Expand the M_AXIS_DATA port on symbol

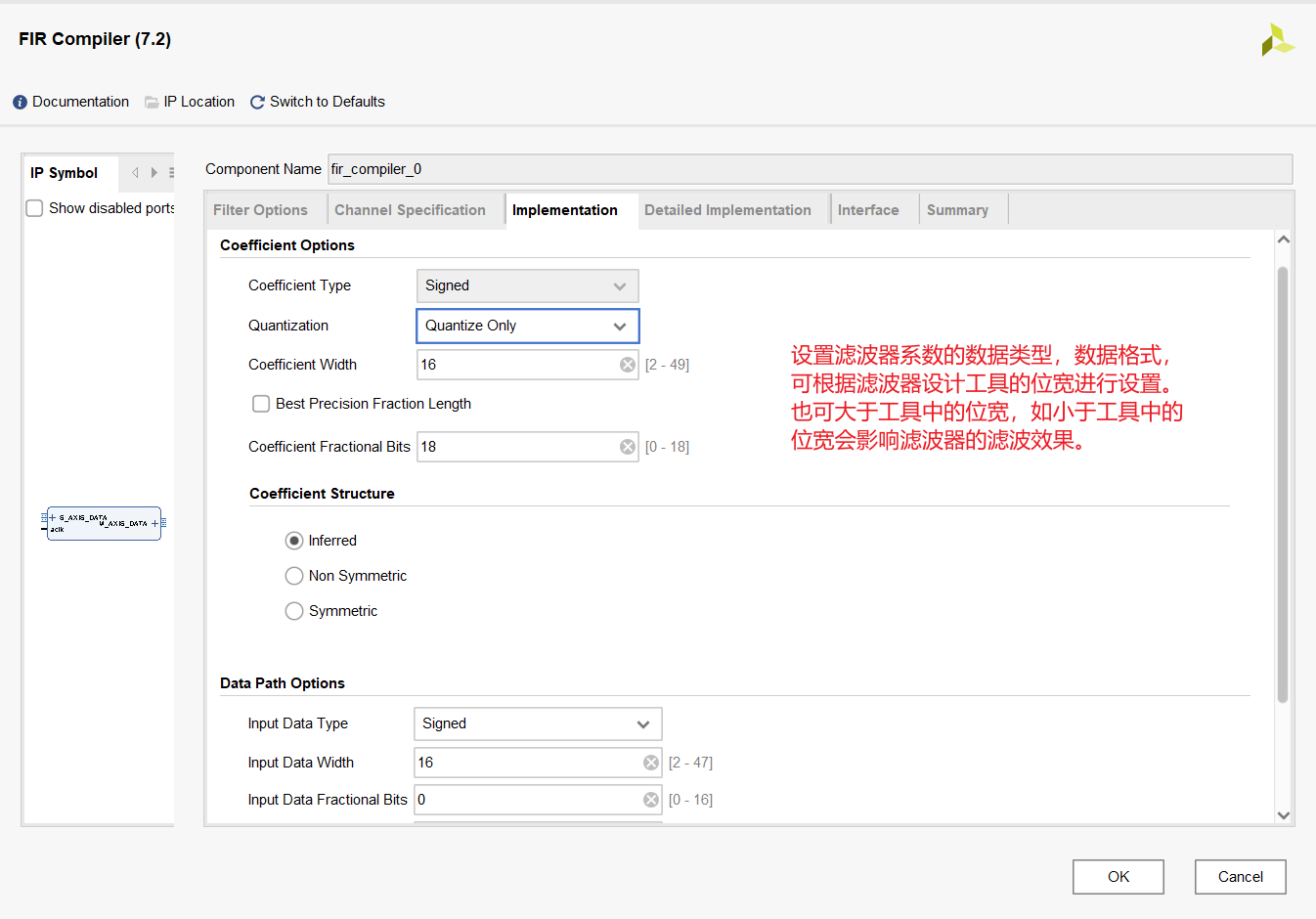[x=154, y=523]
